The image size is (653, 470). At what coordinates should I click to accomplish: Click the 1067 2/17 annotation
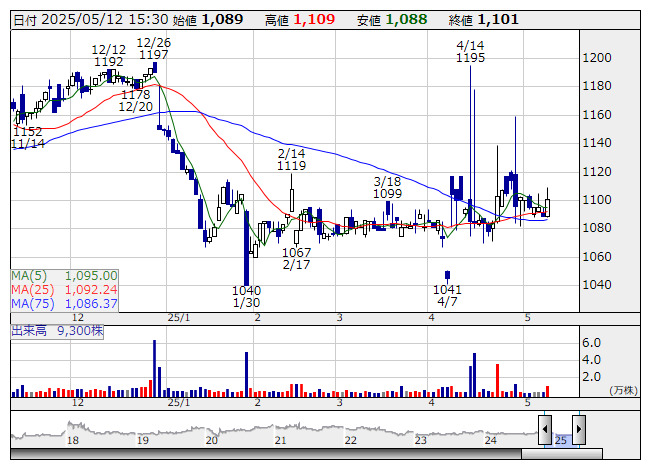coord(296,259)
